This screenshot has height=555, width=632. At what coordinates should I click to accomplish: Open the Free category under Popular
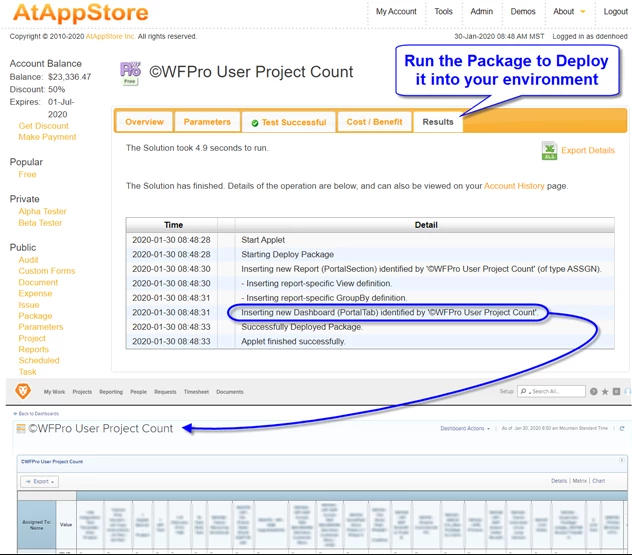(27, 175)
